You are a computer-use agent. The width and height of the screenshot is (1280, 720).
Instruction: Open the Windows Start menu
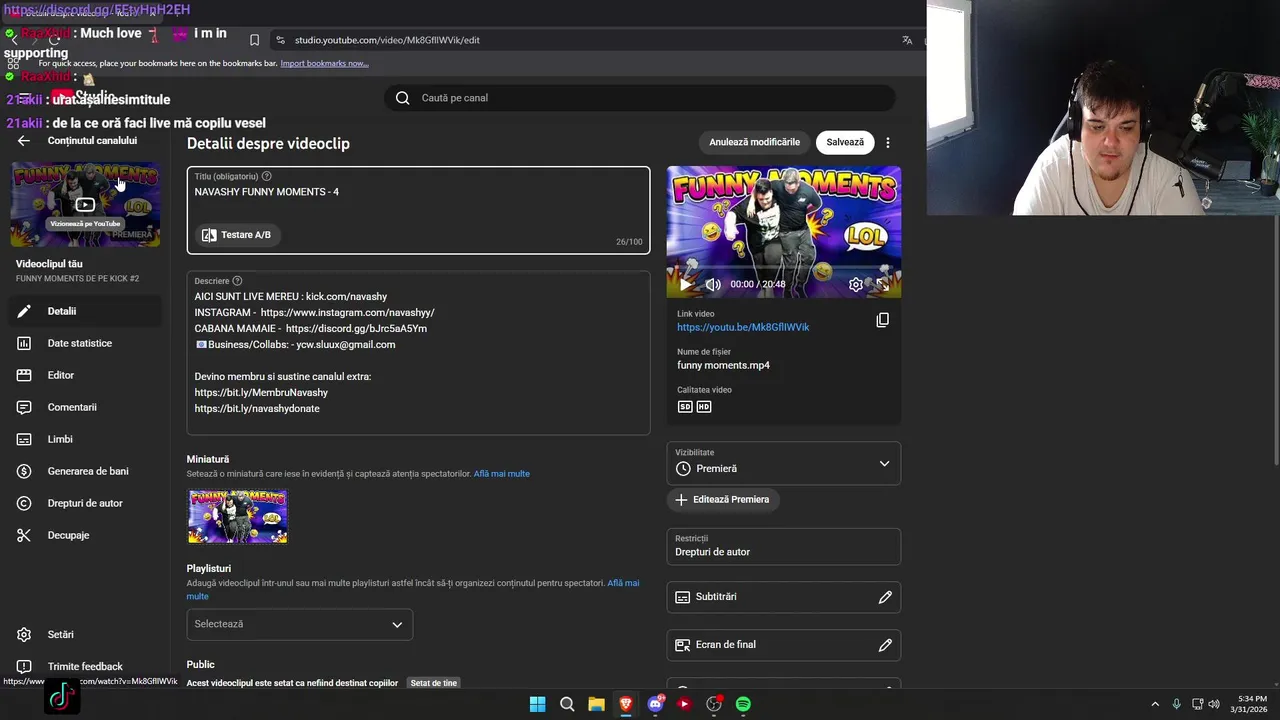point(537,704)
